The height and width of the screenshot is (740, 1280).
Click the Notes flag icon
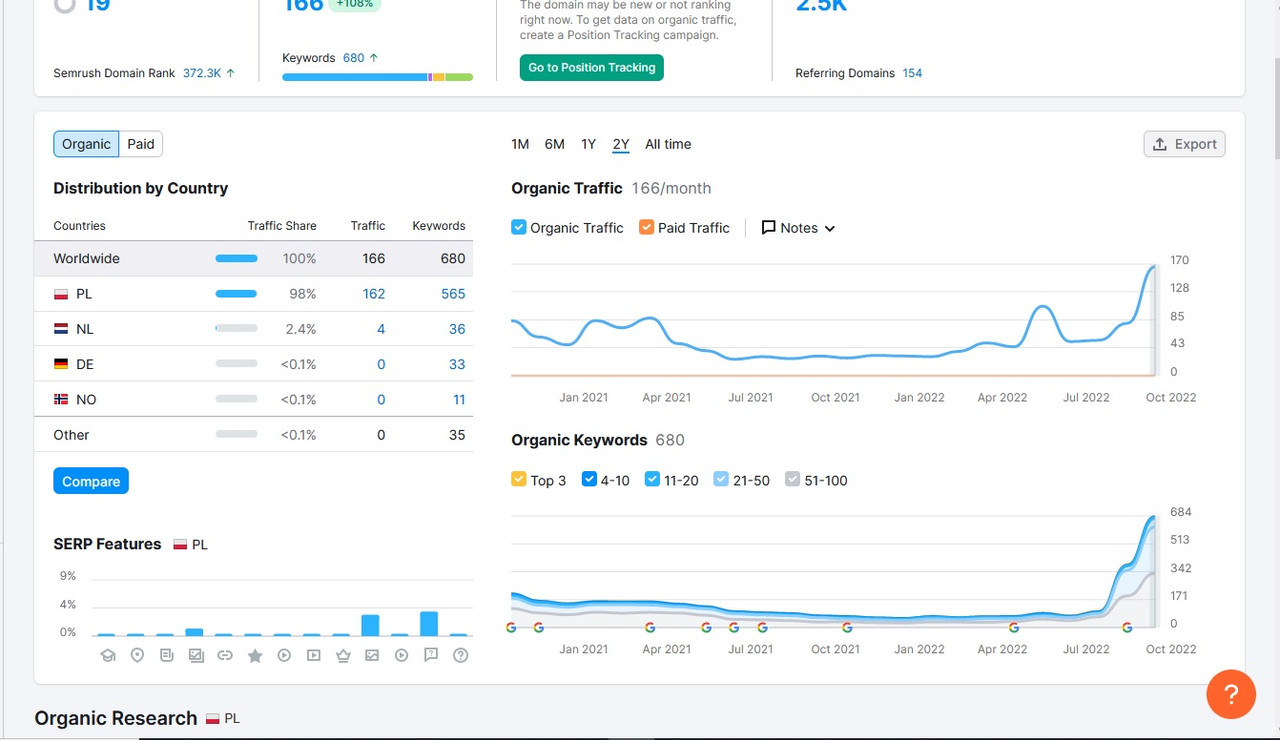pos(768,228)
